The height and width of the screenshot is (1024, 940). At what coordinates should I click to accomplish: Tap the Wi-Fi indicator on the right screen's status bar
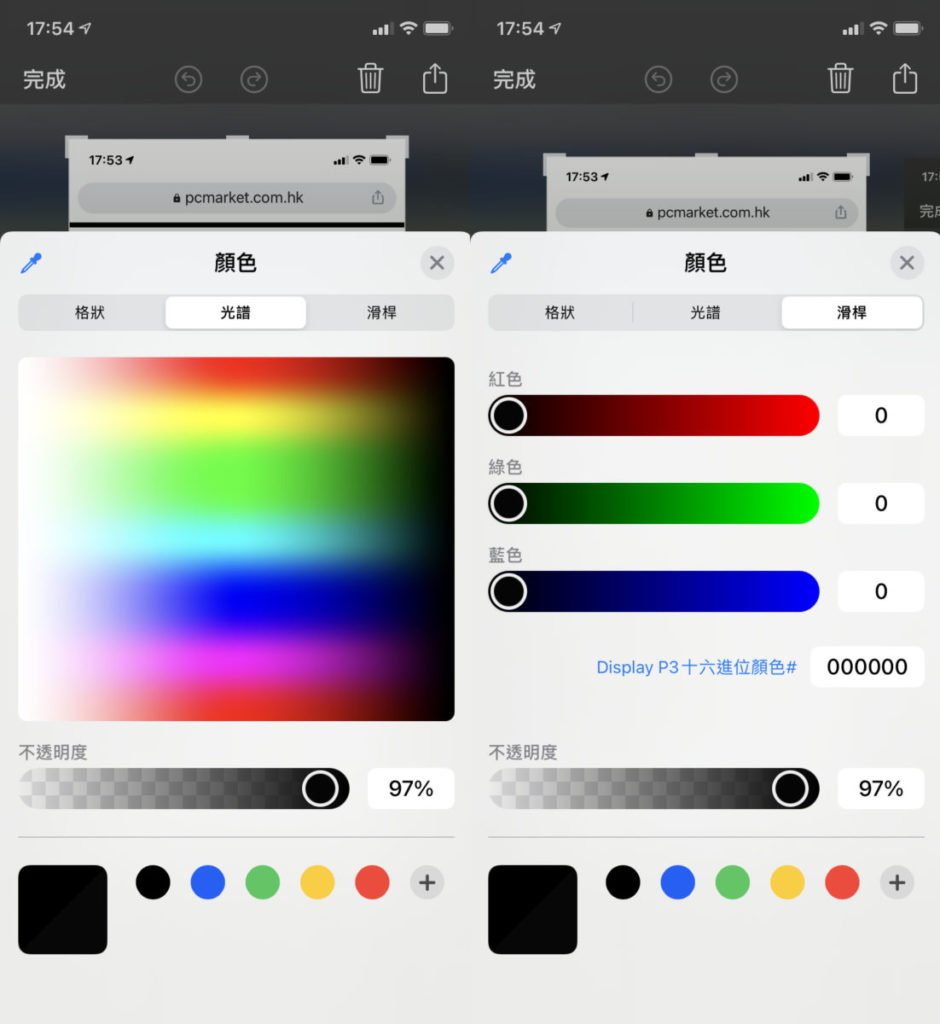tap(879, 28)
